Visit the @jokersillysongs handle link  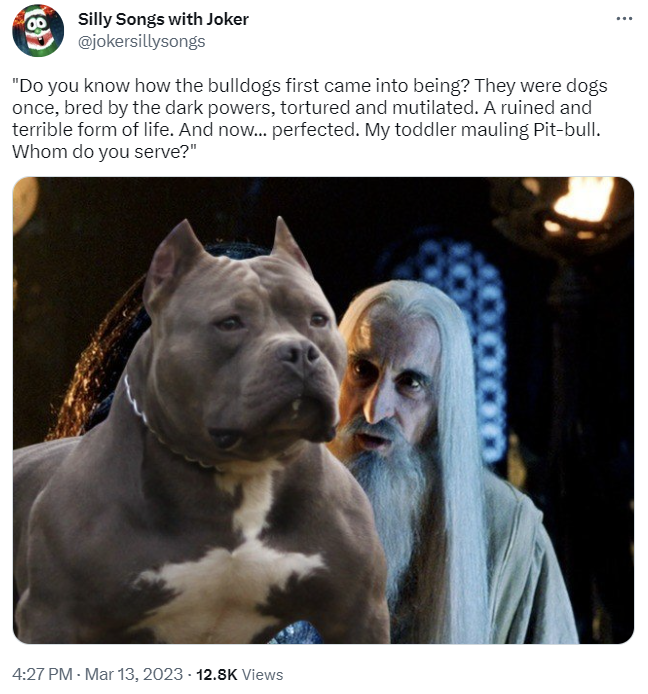(x=142, y=41)
